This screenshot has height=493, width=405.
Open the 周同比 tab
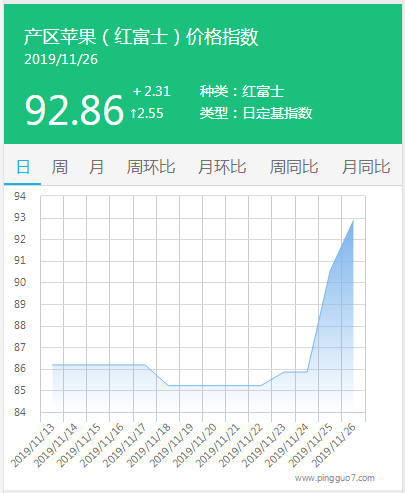pyautogui.click(x=294, y=167)
